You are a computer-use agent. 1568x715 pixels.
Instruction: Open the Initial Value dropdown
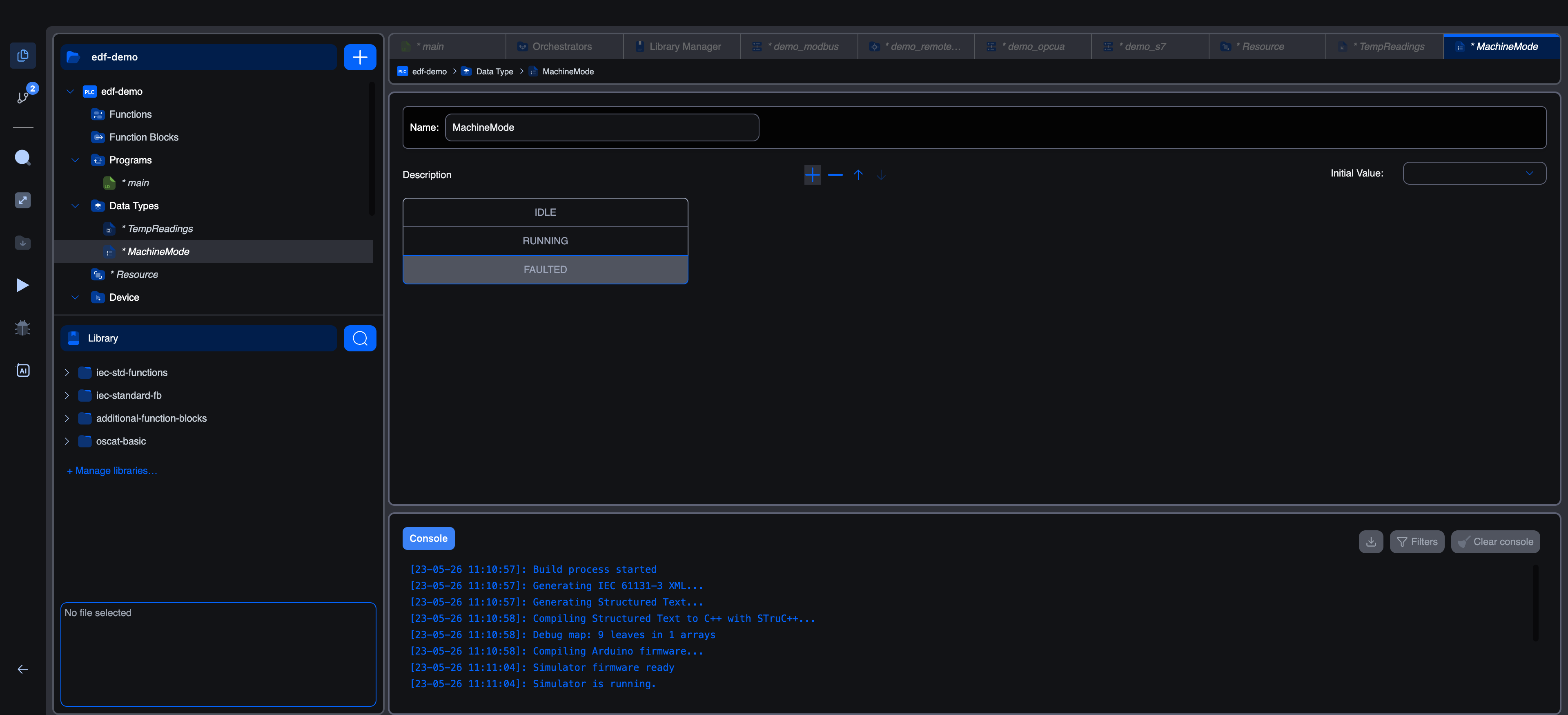(1474, 173)
